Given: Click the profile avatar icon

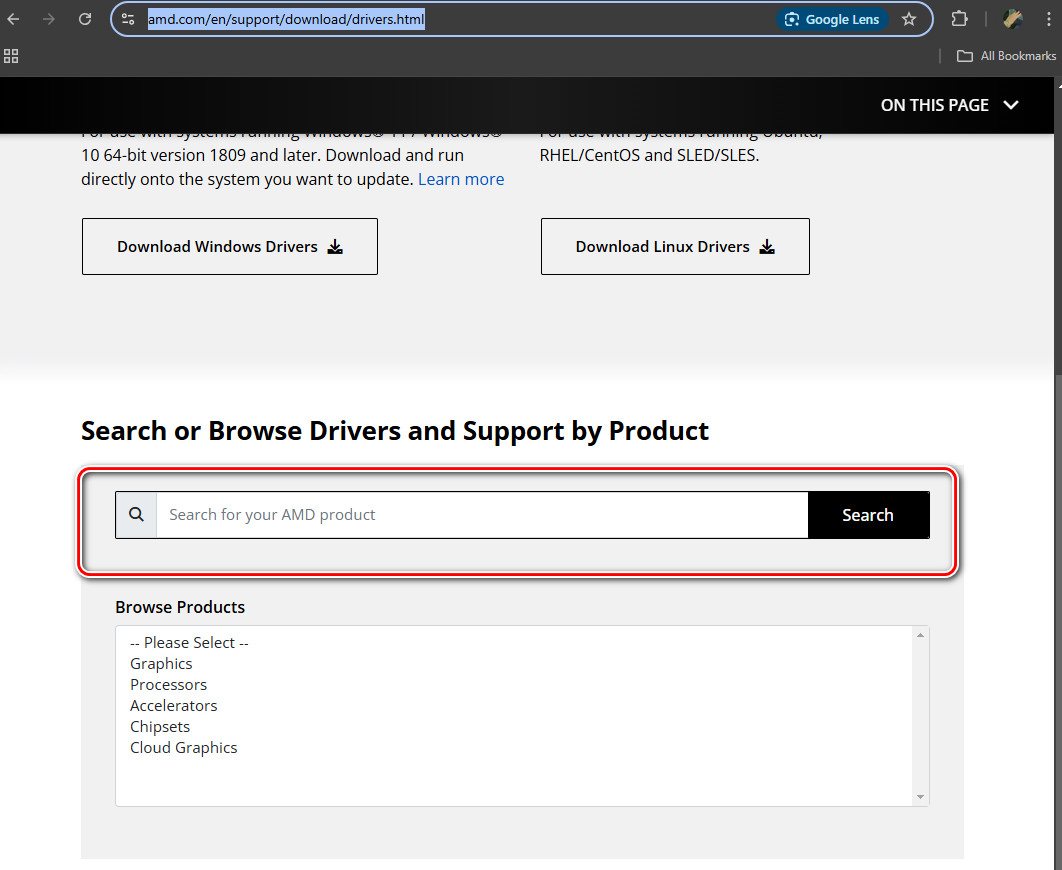Looking at the screenshot, I should (x=1013, y=19).
